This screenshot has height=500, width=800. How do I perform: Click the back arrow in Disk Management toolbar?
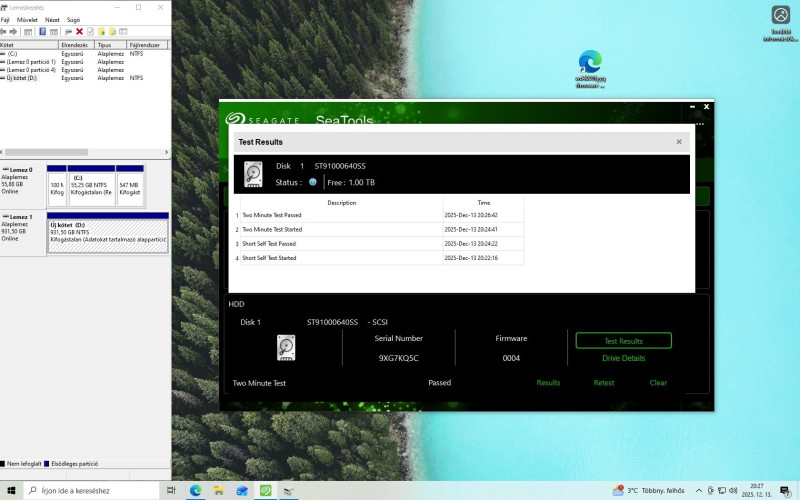pyautogui.click(x=4, y=32)
